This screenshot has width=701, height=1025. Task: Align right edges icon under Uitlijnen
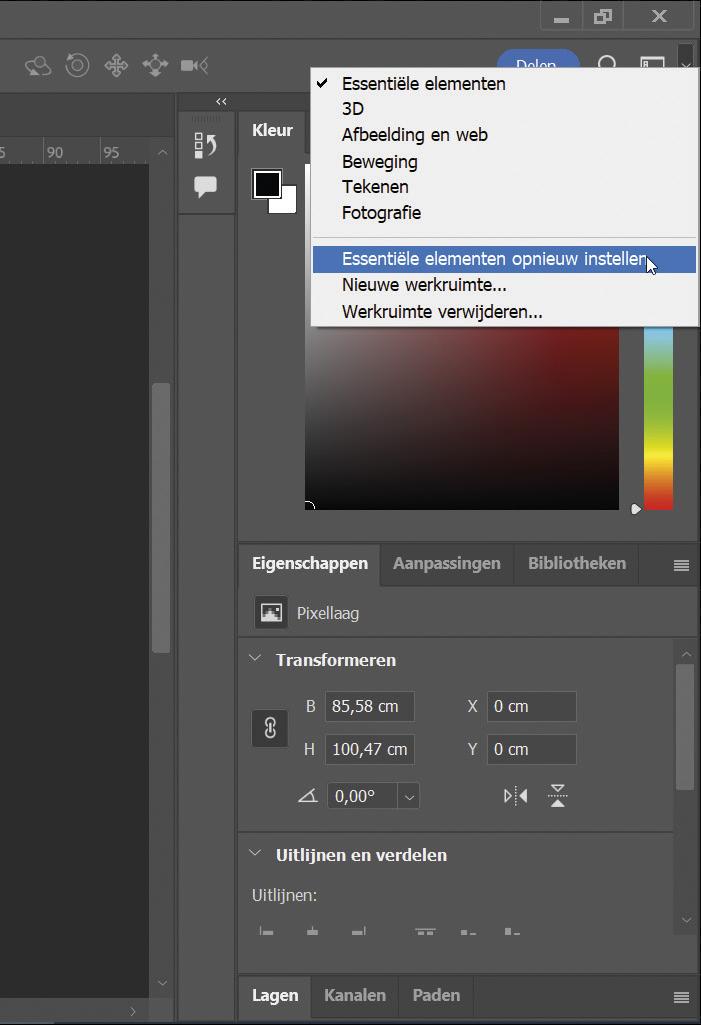click(358, 931)
